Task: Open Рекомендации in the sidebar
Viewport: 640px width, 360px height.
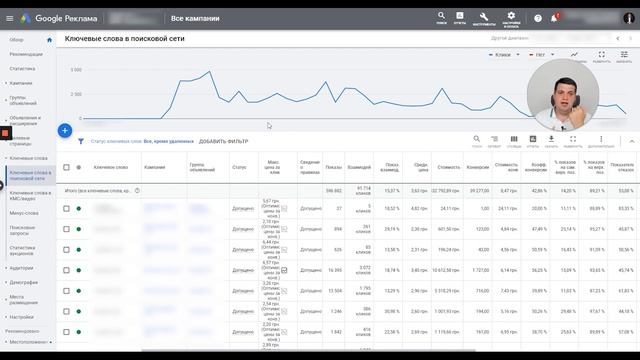Action: point(26,54)
